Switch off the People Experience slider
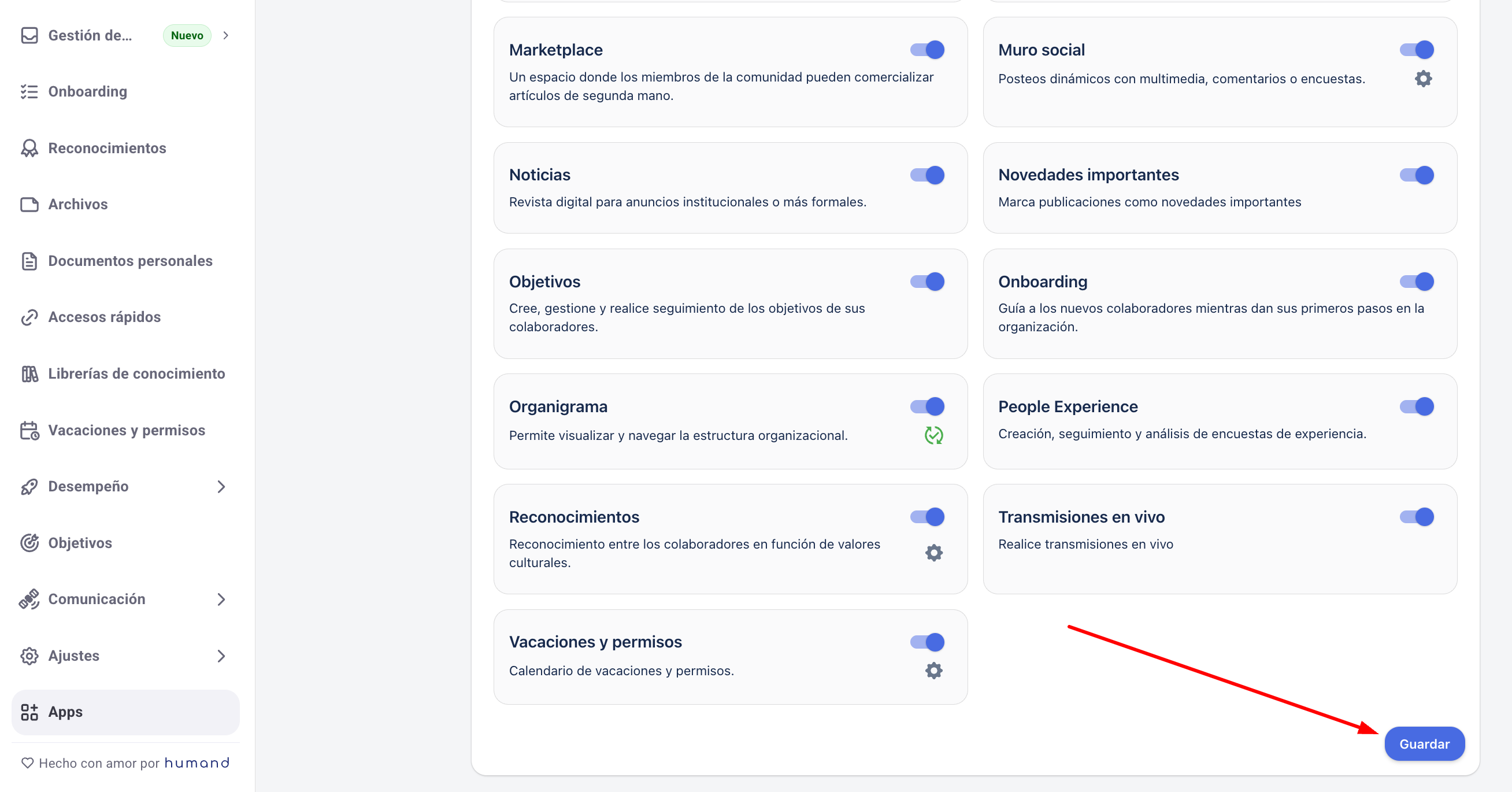 pos(1416,406)
